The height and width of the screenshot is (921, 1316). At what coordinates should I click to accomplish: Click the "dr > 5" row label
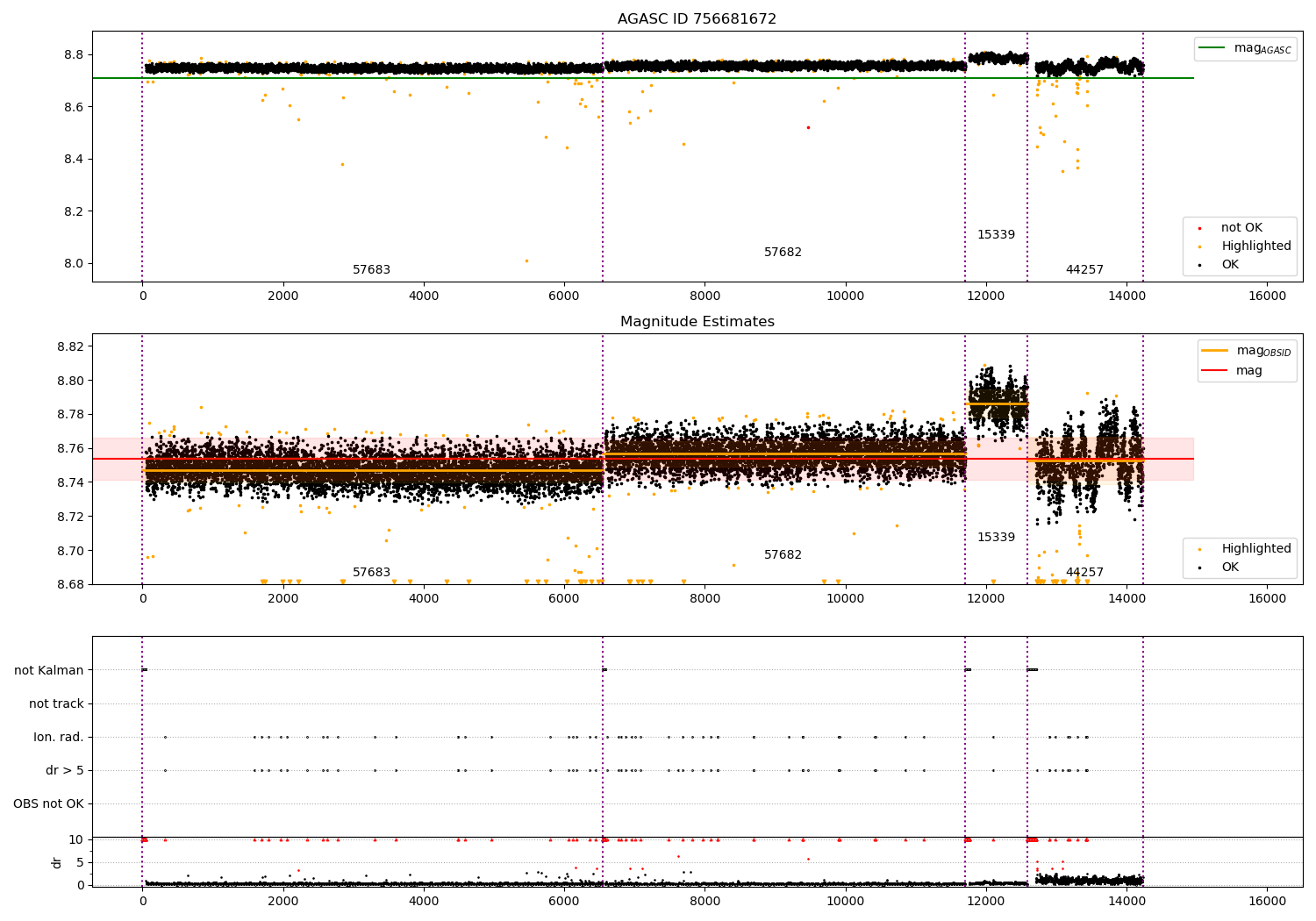tap(65, 770)
